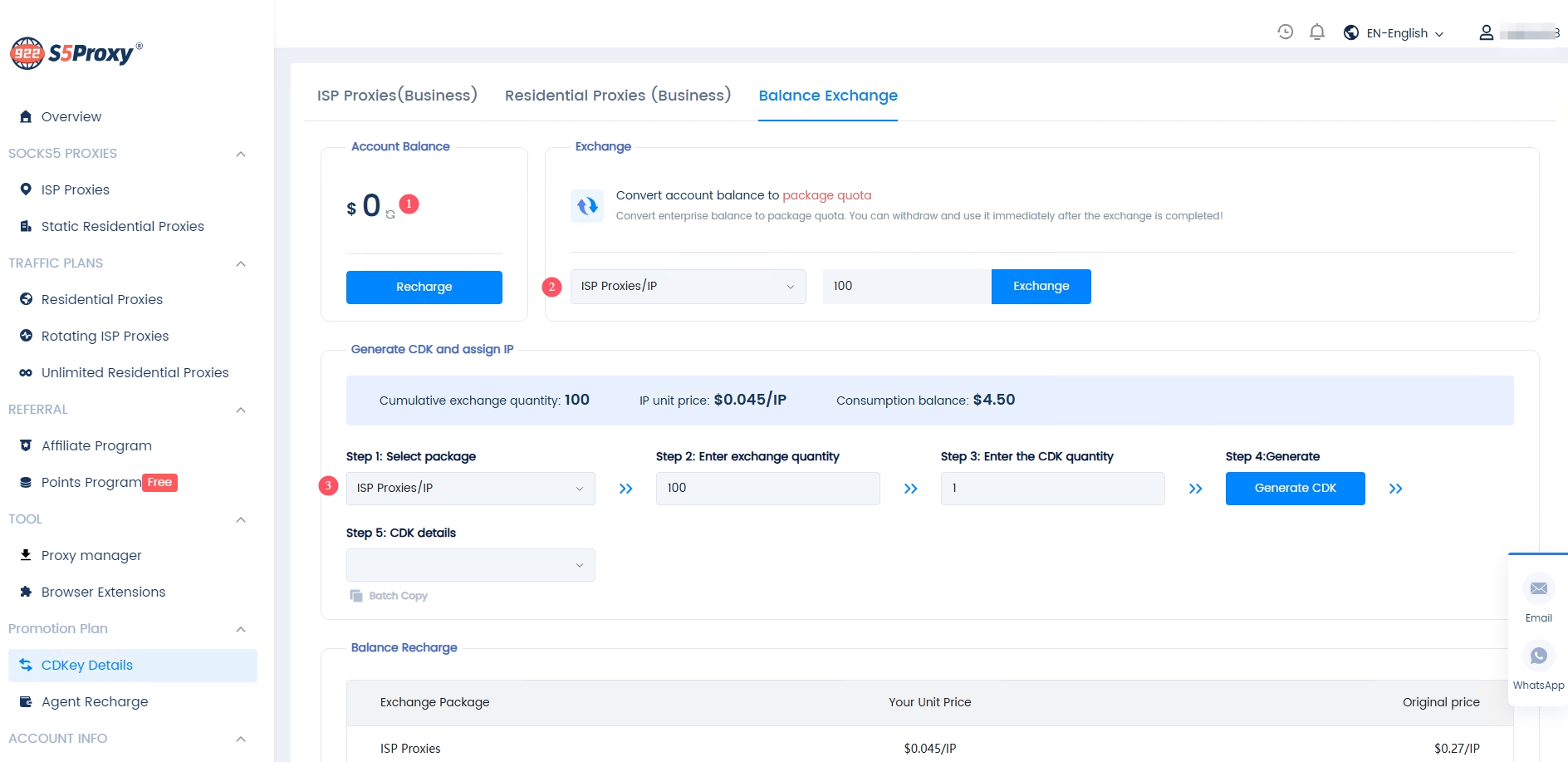Image resolution: width=1568 pixels, height=762 pixels.
Task: Collapse the TRAFFIC PLANS sidebar section
Action: pyautogui.click(x=241, y=263)
